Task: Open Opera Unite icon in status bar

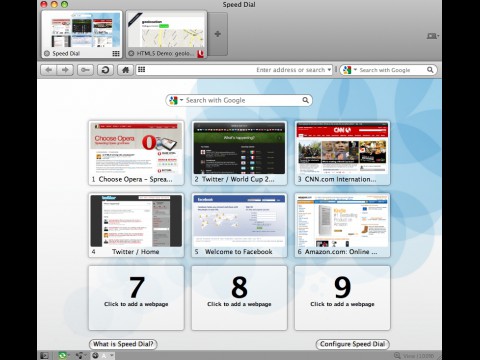Action: pyautogui.click(x=79, y=356)
